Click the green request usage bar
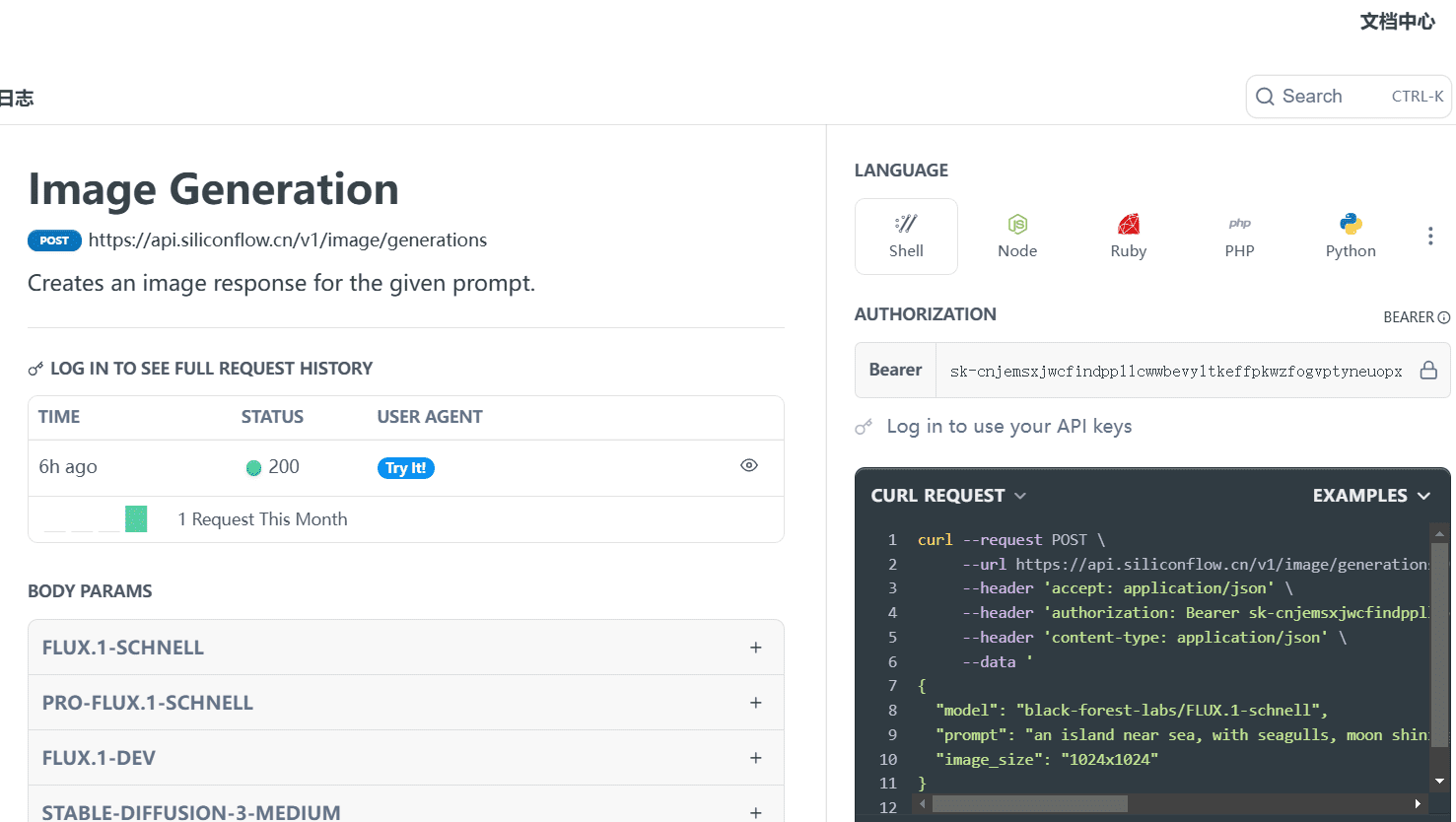The image size is (1456, 822). [136, 518]
